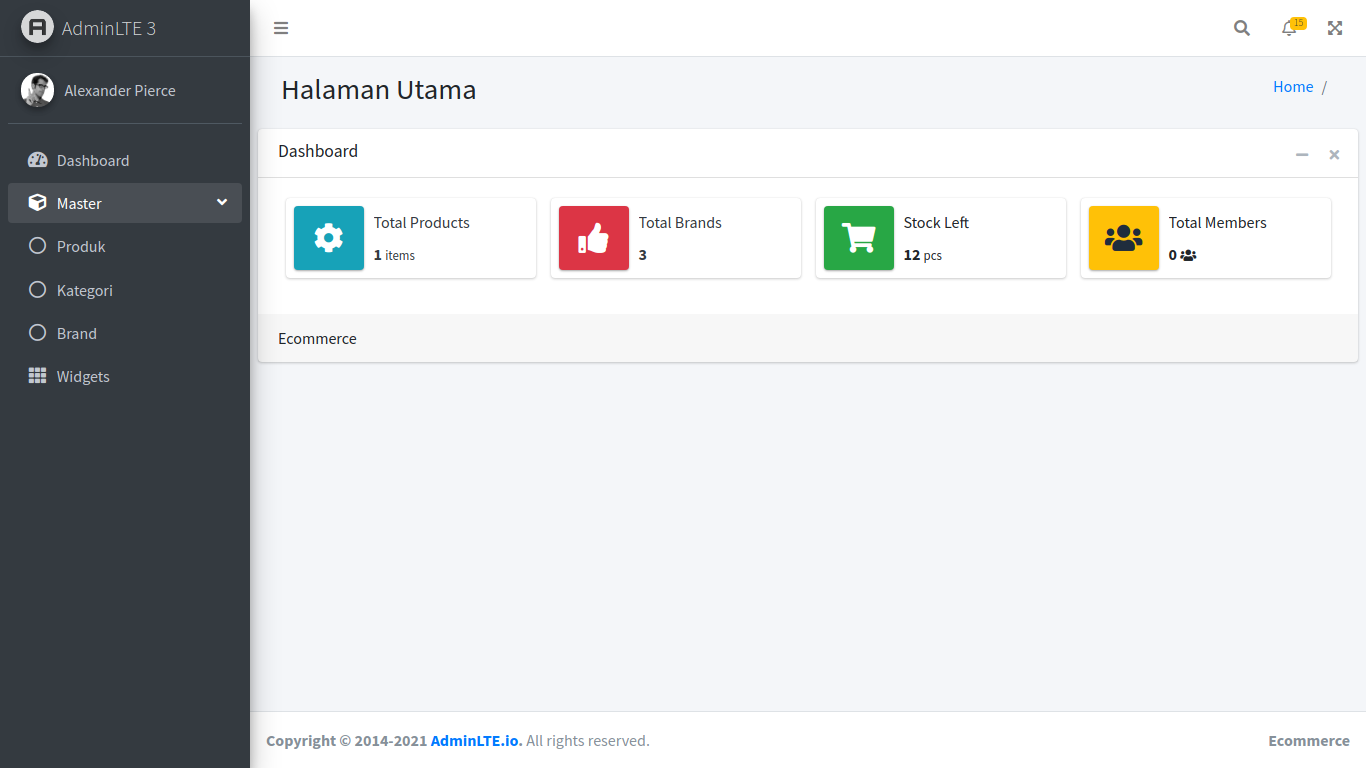Open notifications bell icon
The height and width of the screenshot is (768, 1366).
click(1289, 28)
